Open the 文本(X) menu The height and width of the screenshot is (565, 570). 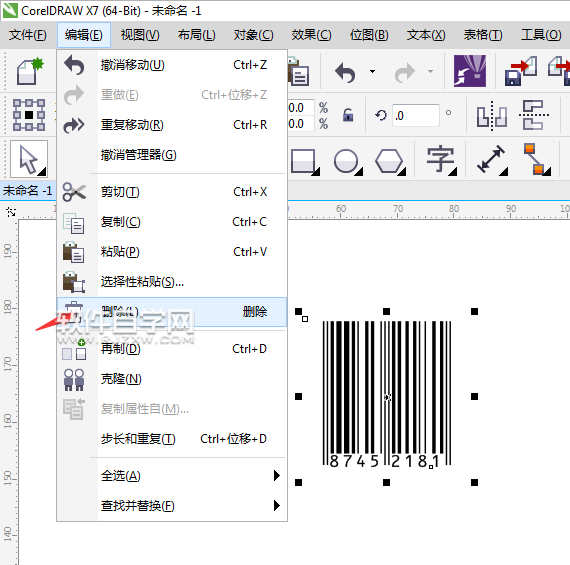click(426, 35)
